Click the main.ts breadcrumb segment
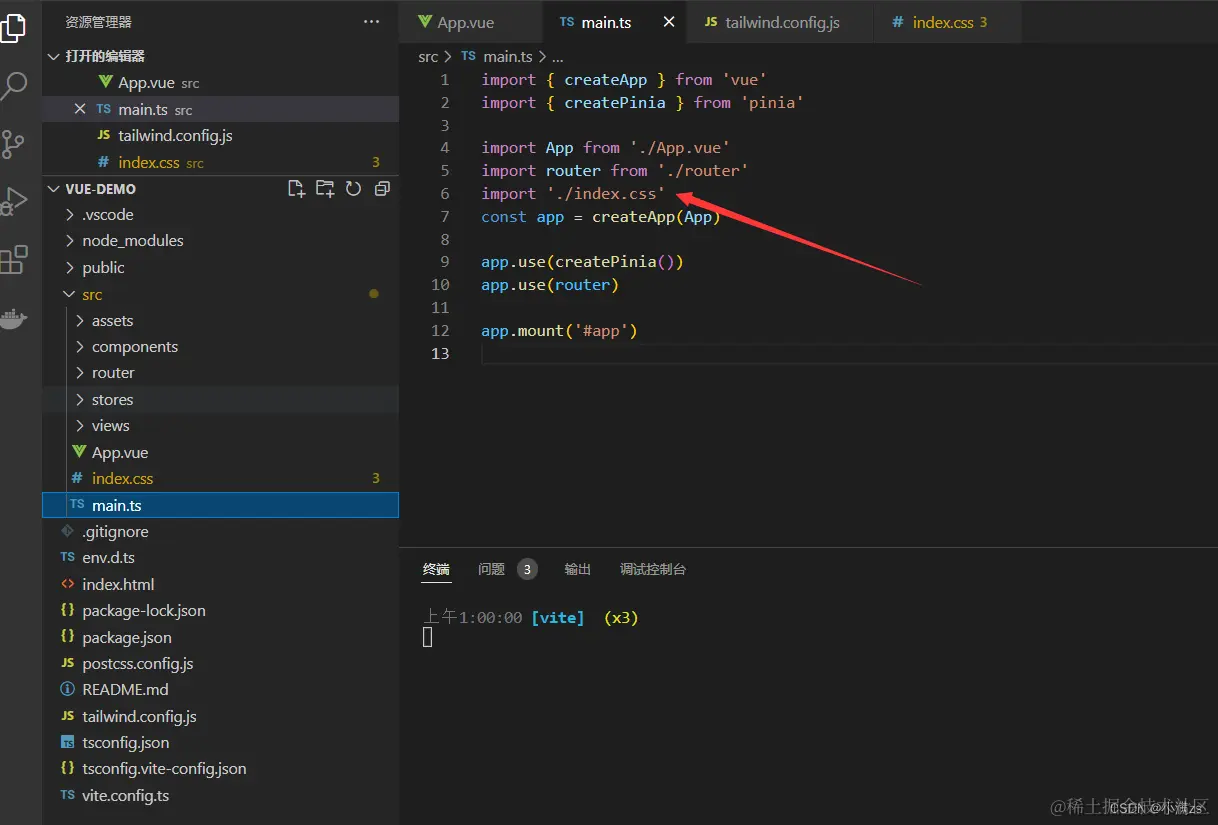Viewport: 1218px width, 825px height. 507,57
